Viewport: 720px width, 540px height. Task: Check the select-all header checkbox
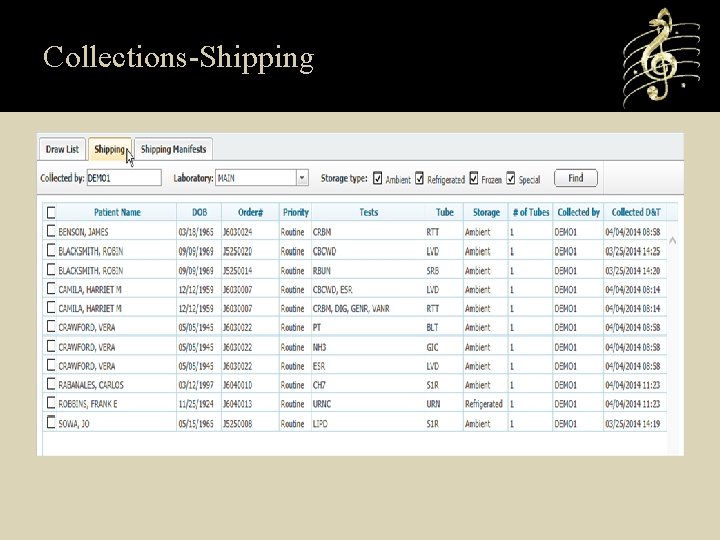51,212
